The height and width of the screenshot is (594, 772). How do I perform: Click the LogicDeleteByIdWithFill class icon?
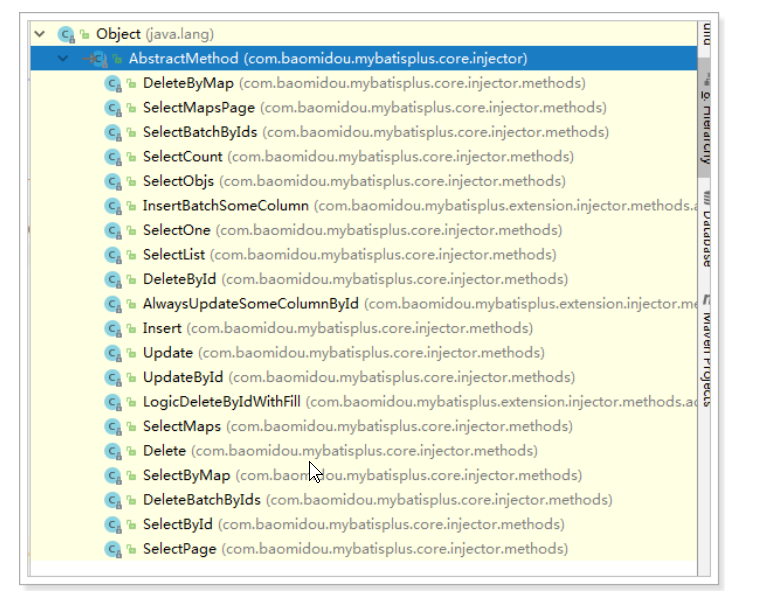113,402
